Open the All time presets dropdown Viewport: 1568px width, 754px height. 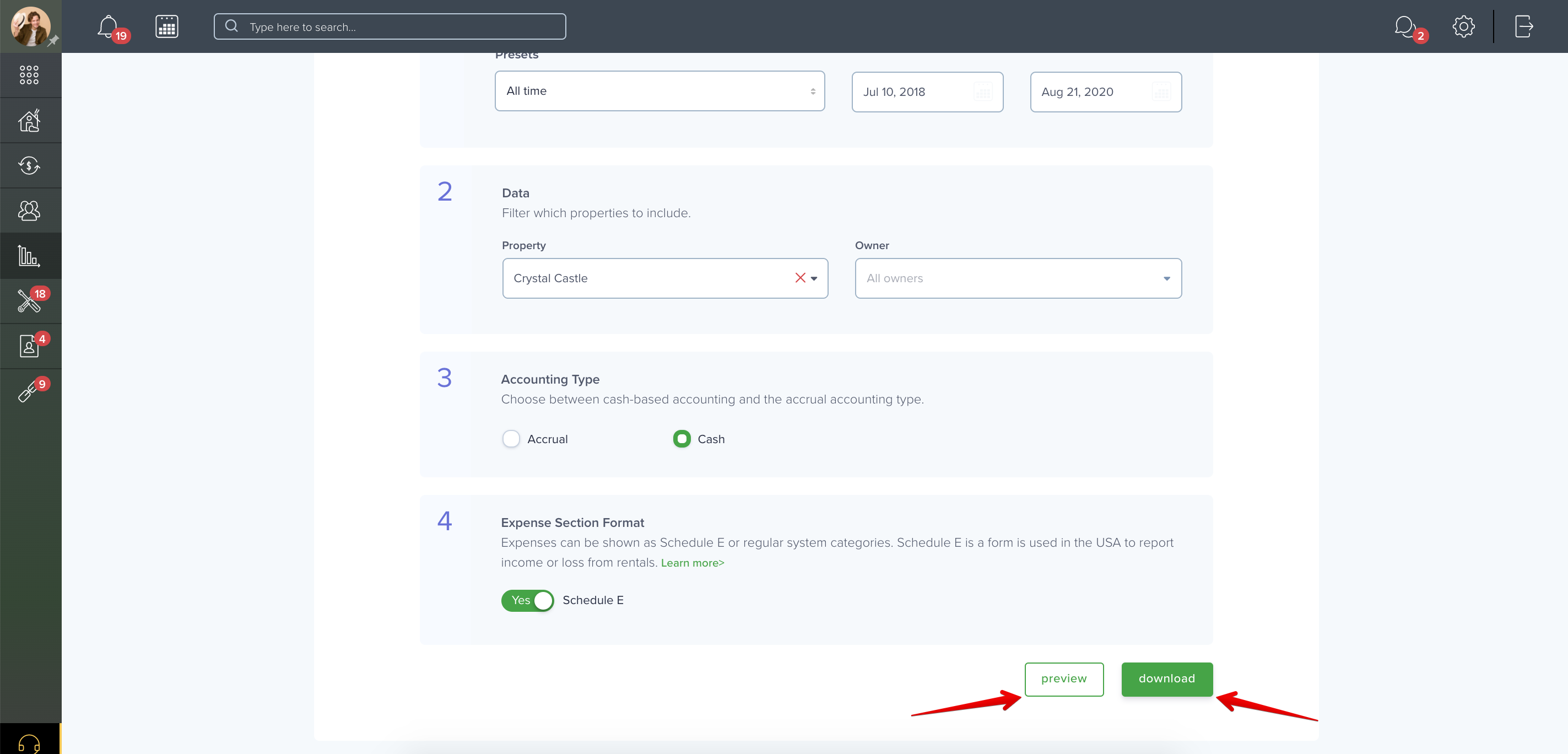pos(660,91)
